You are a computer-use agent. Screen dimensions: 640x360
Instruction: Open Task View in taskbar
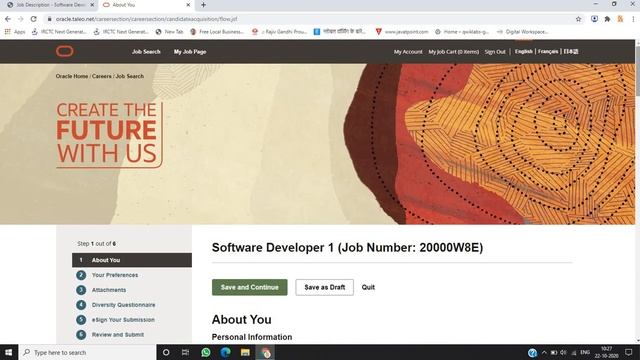185,352
